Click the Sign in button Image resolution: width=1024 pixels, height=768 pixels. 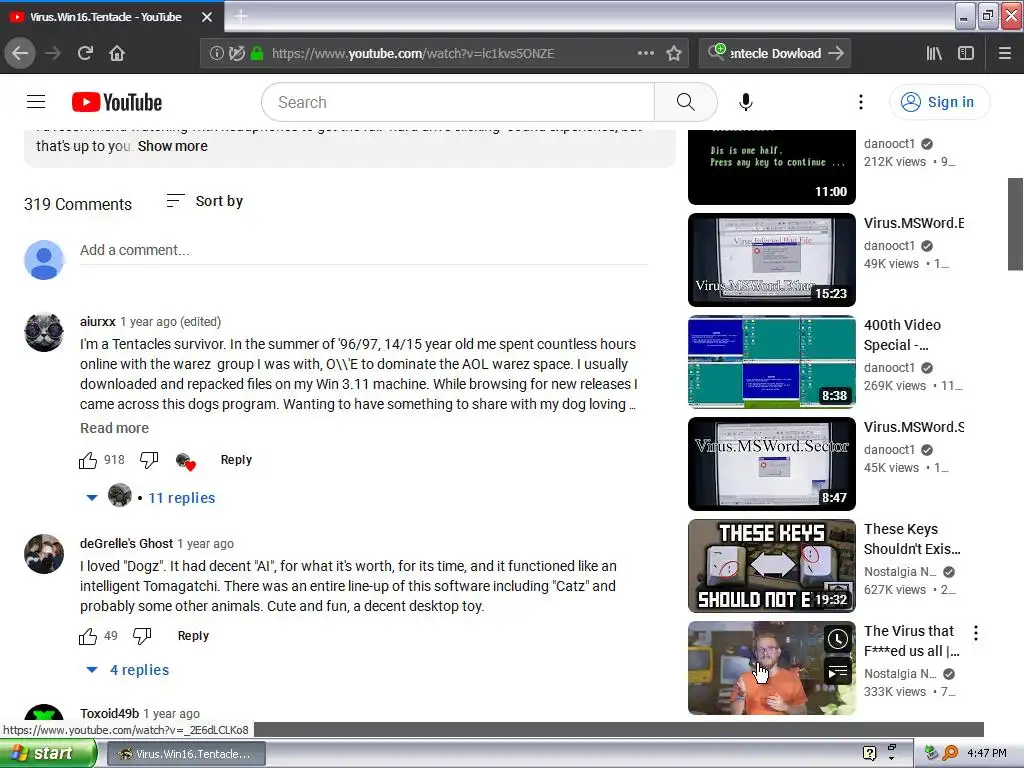point(939,102)
